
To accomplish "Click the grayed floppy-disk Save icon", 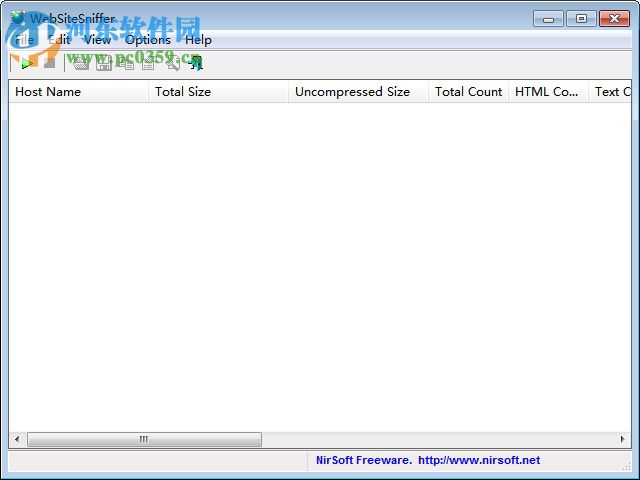I will point(104,64).
